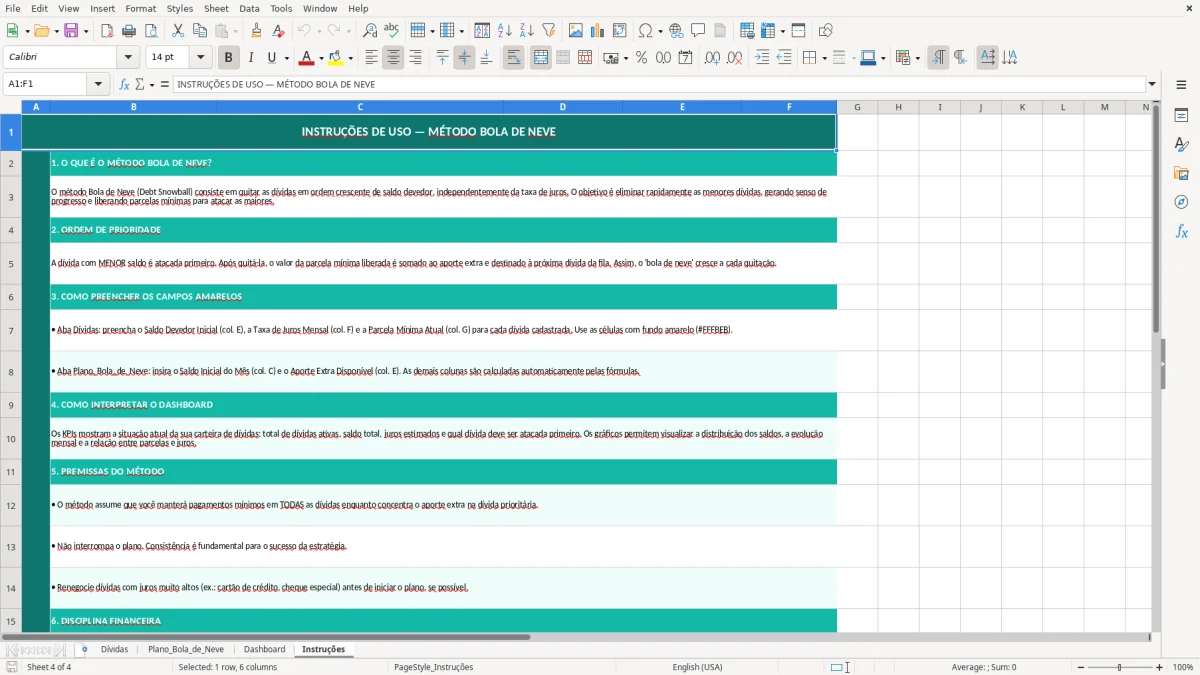Image resolution: width=1200 pixels, height=675 pixels.
Task: Export directly as PDF
Action: pyautogui.click(x=107, y=31)
